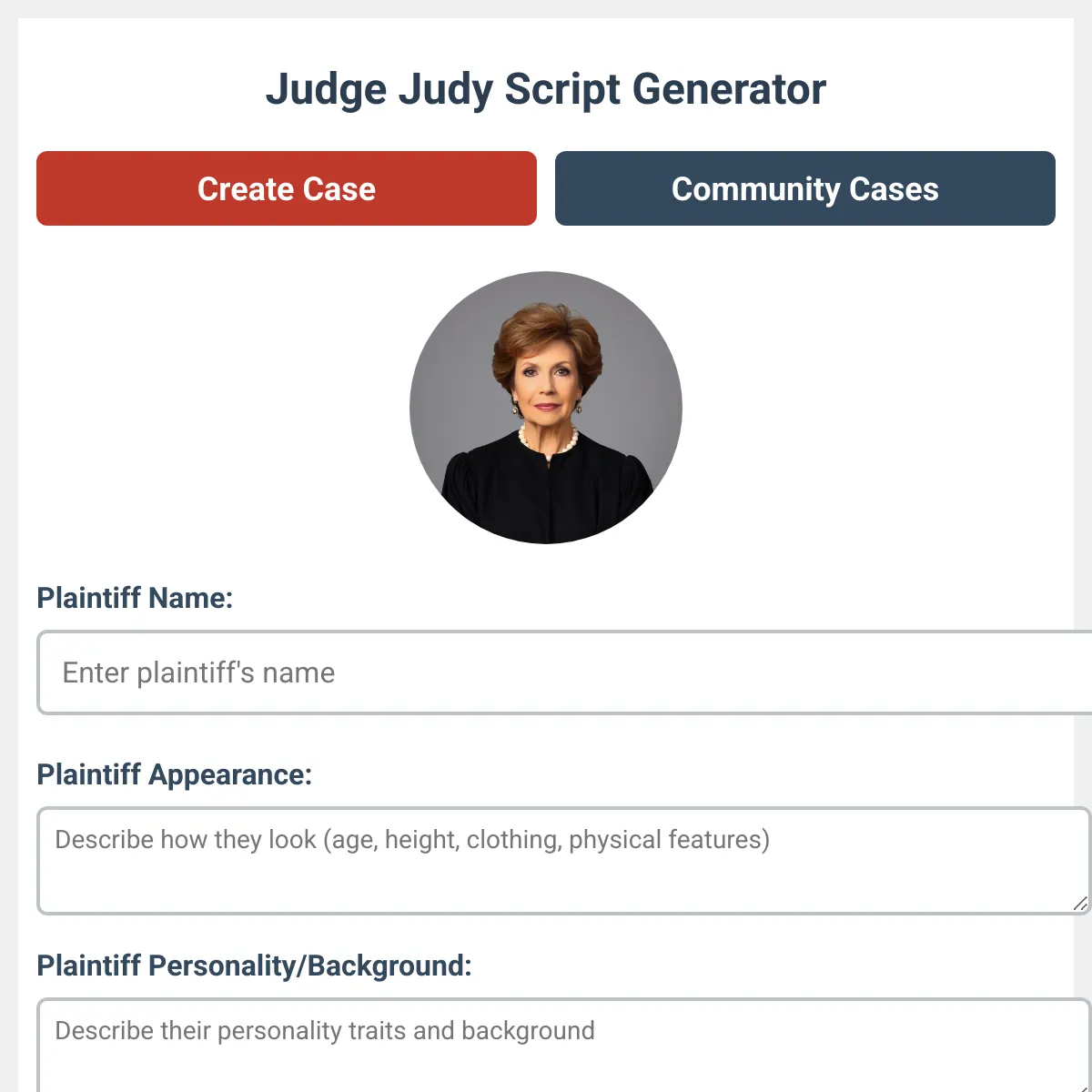Click the Plaintiff Appearance label
This screenshot has width=1092, height=1092.
pos(175,775)
